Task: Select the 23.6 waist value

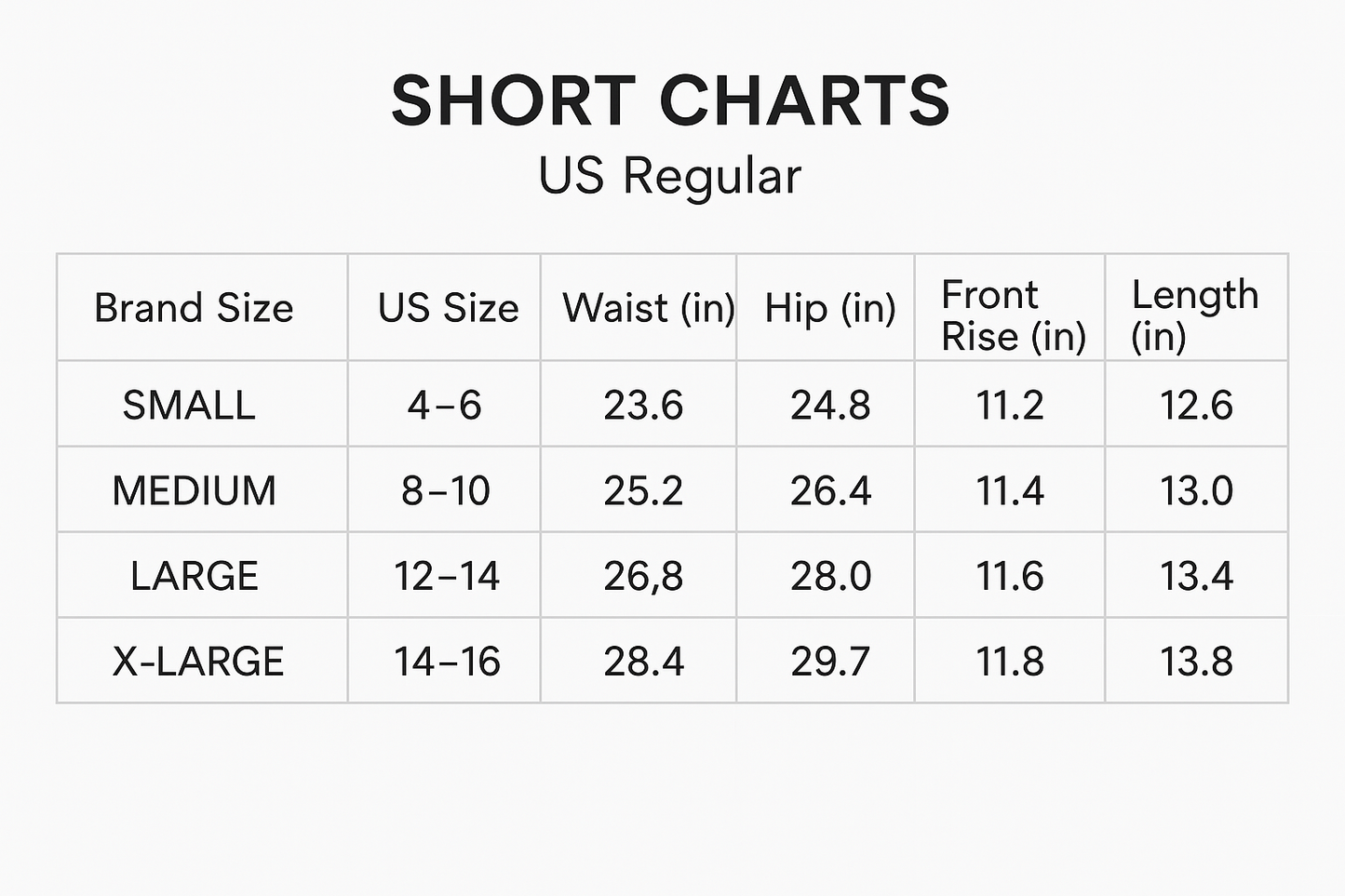Action: [643, 406]
